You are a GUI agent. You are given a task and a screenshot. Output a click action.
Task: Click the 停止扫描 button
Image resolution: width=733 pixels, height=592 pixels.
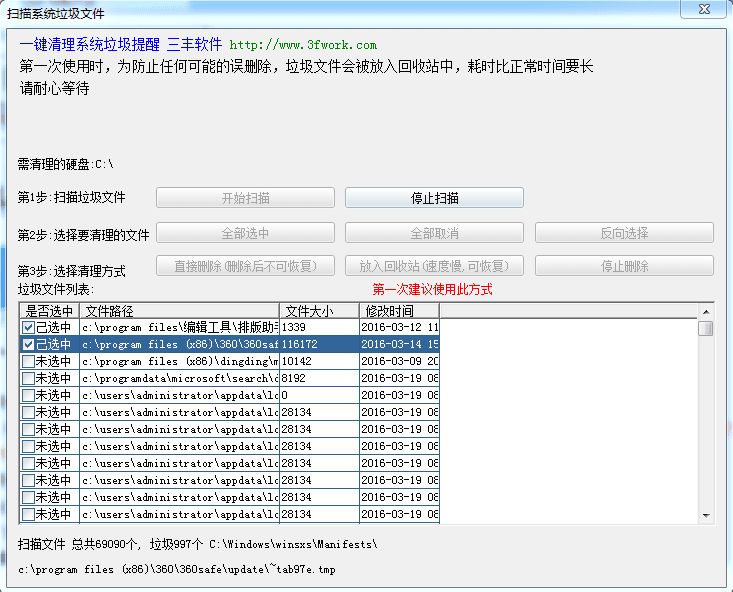click(434, 198)
